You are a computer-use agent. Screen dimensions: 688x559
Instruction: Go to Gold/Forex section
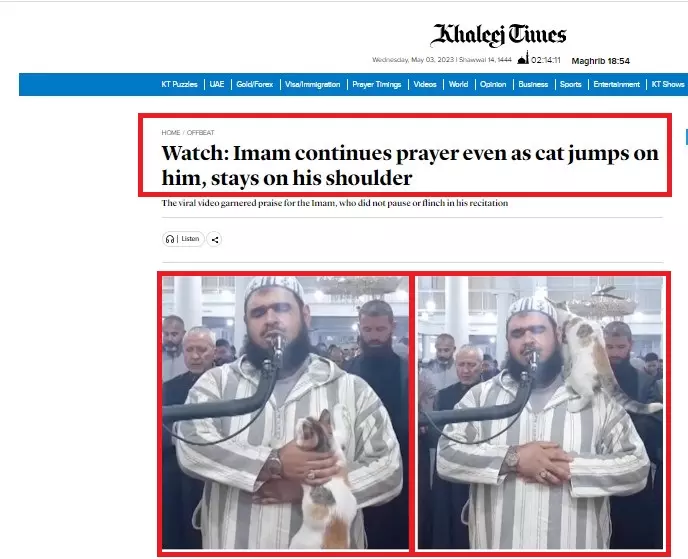[x=254, y=84]
